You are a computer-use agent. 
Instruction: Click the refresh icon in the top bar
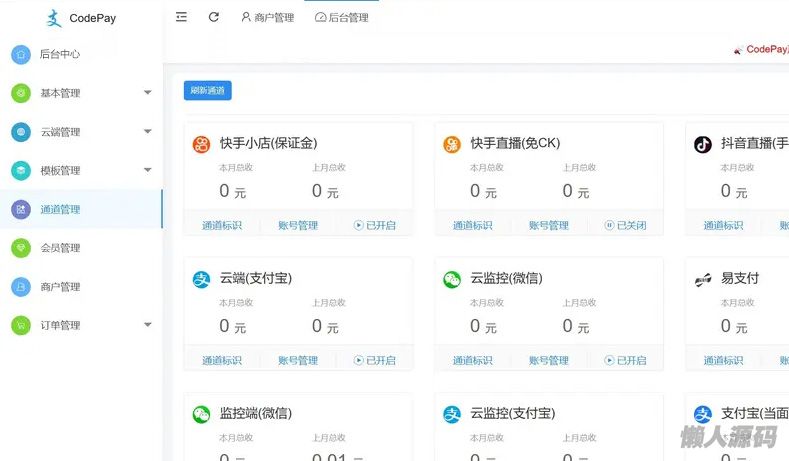[214, 17]
